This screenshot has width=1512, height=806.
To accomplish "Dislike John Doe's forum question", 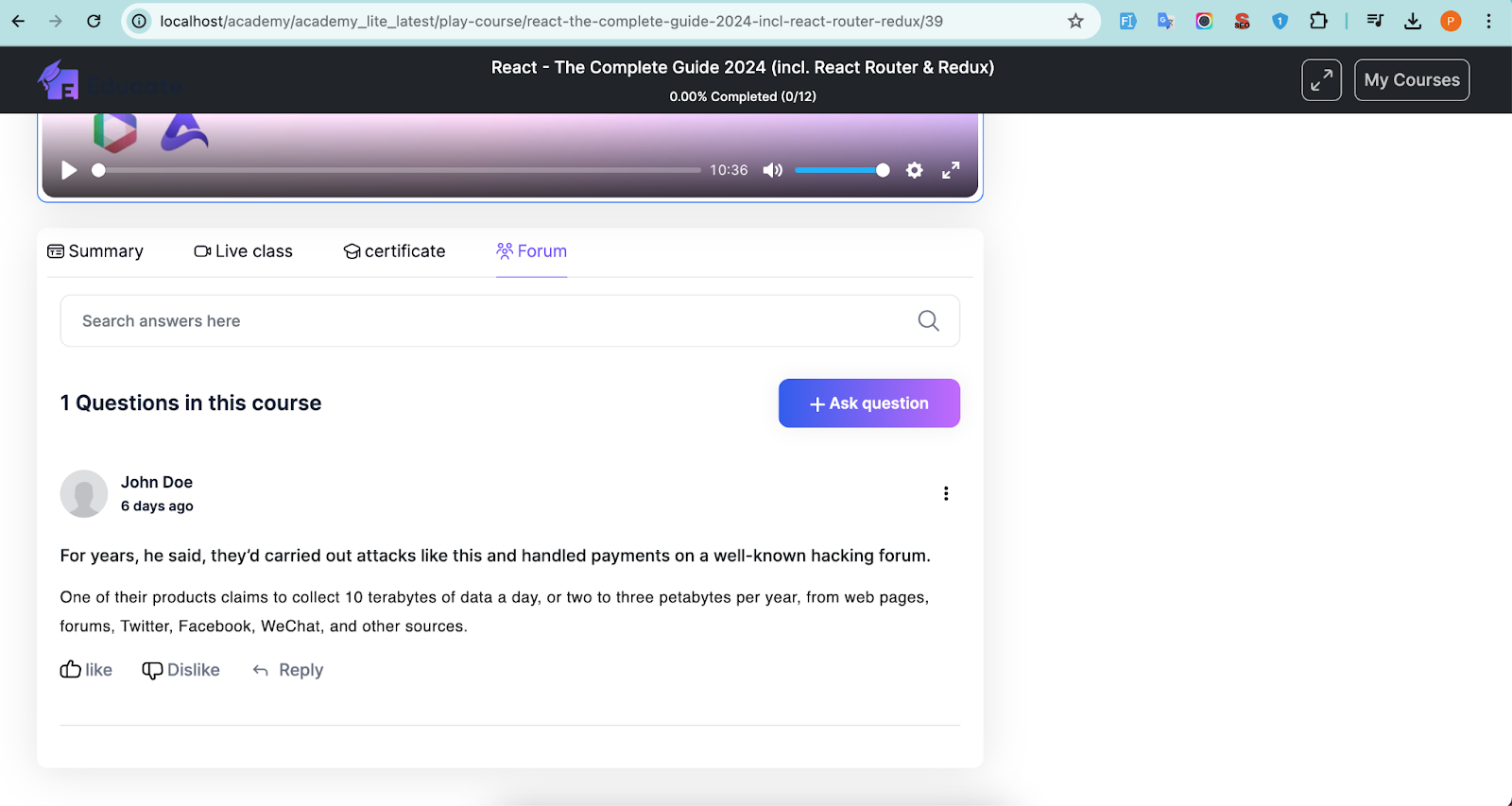I will [180, 670].
